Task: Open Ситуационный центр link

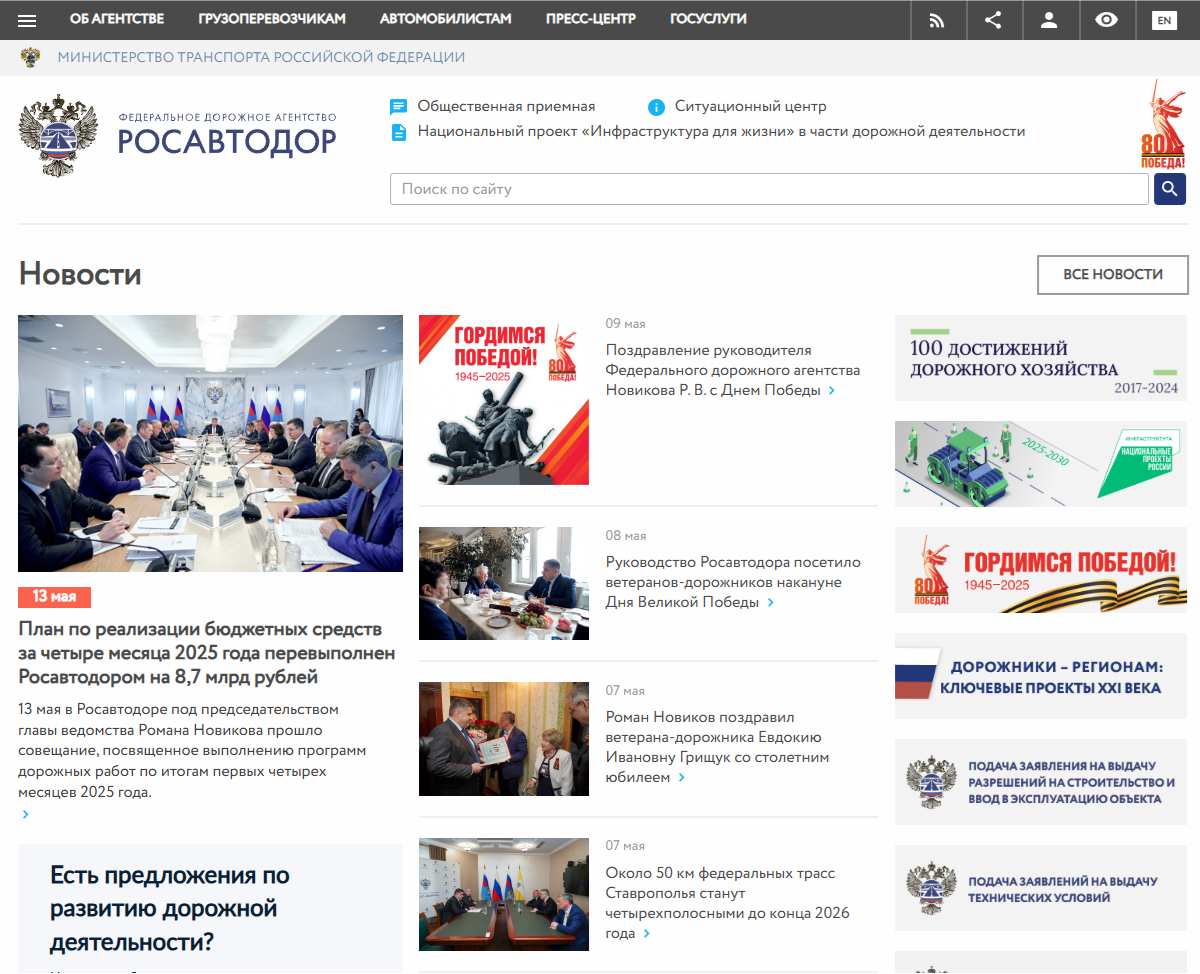Action: point(751,106)
